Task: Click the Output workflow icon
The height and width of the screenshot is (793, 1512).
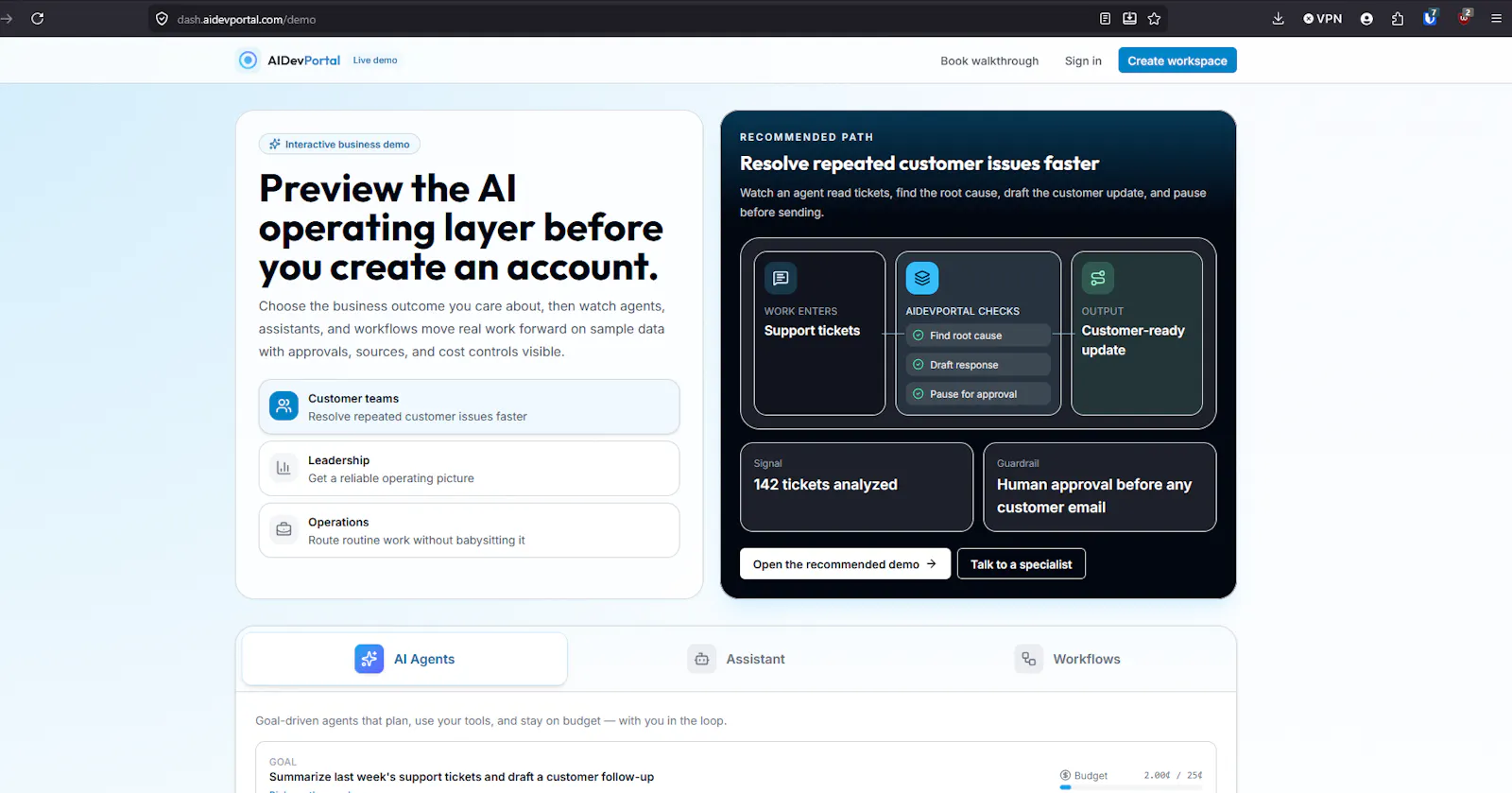Action: (x=1098, y=278)
